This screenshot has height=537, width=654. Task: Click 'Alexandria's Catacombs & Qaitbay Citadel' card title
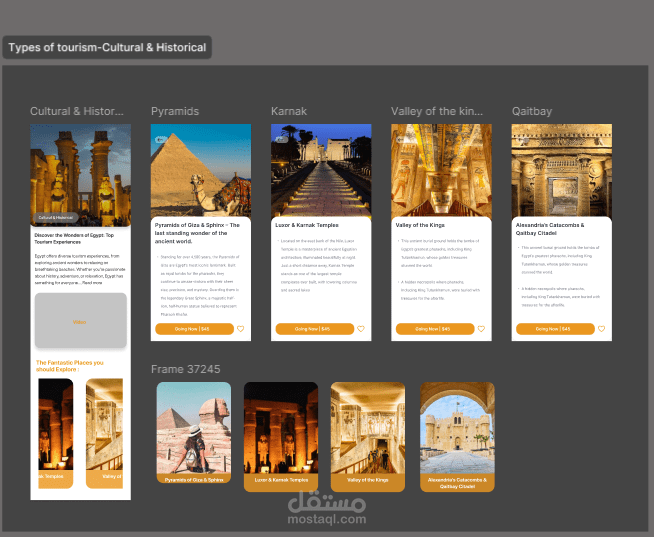coord(550,229)
